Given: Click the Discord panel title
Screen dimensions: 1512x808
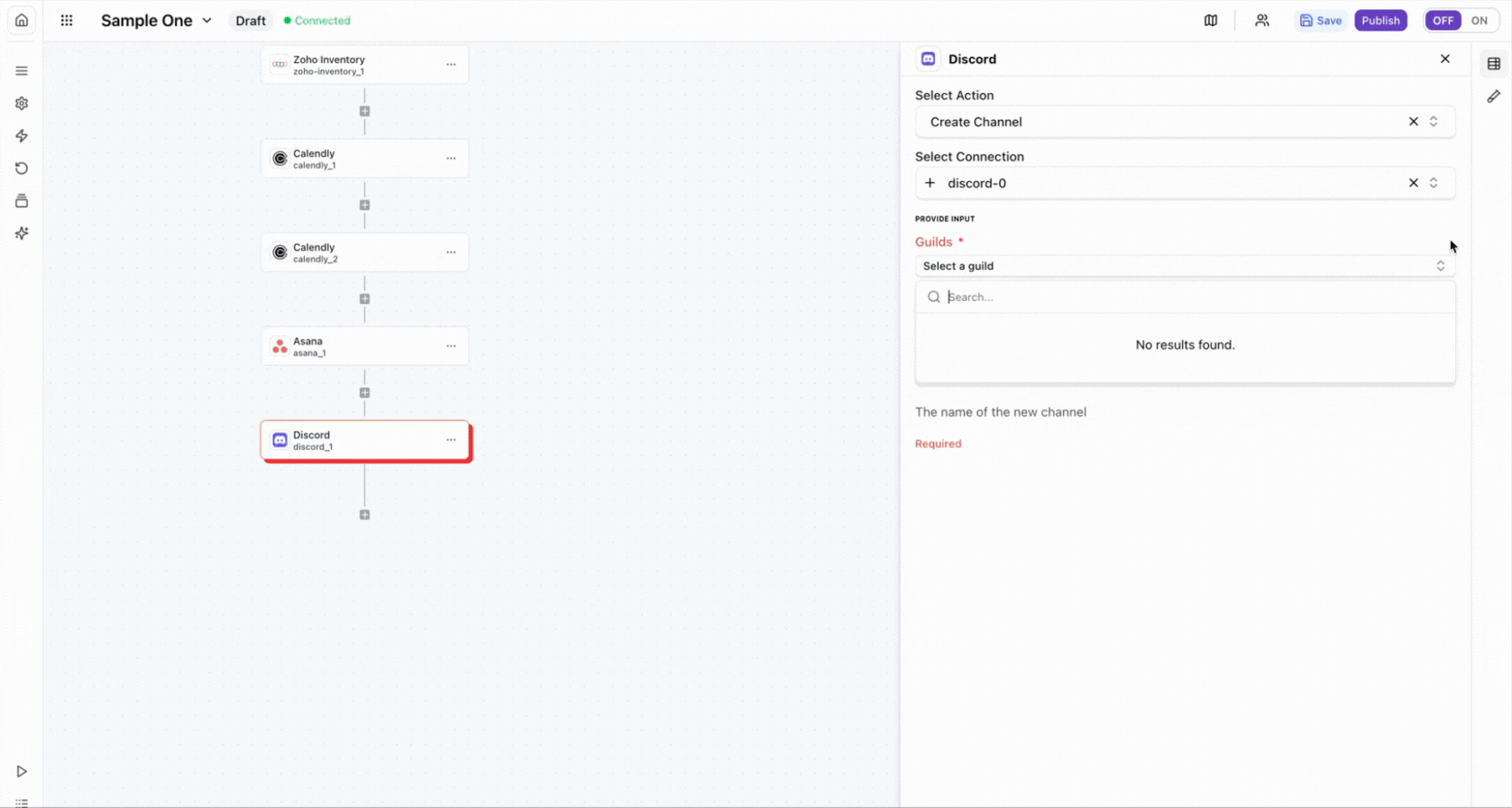Looking at the screenshot, I should pyautogui.click(x=972, y=59).
